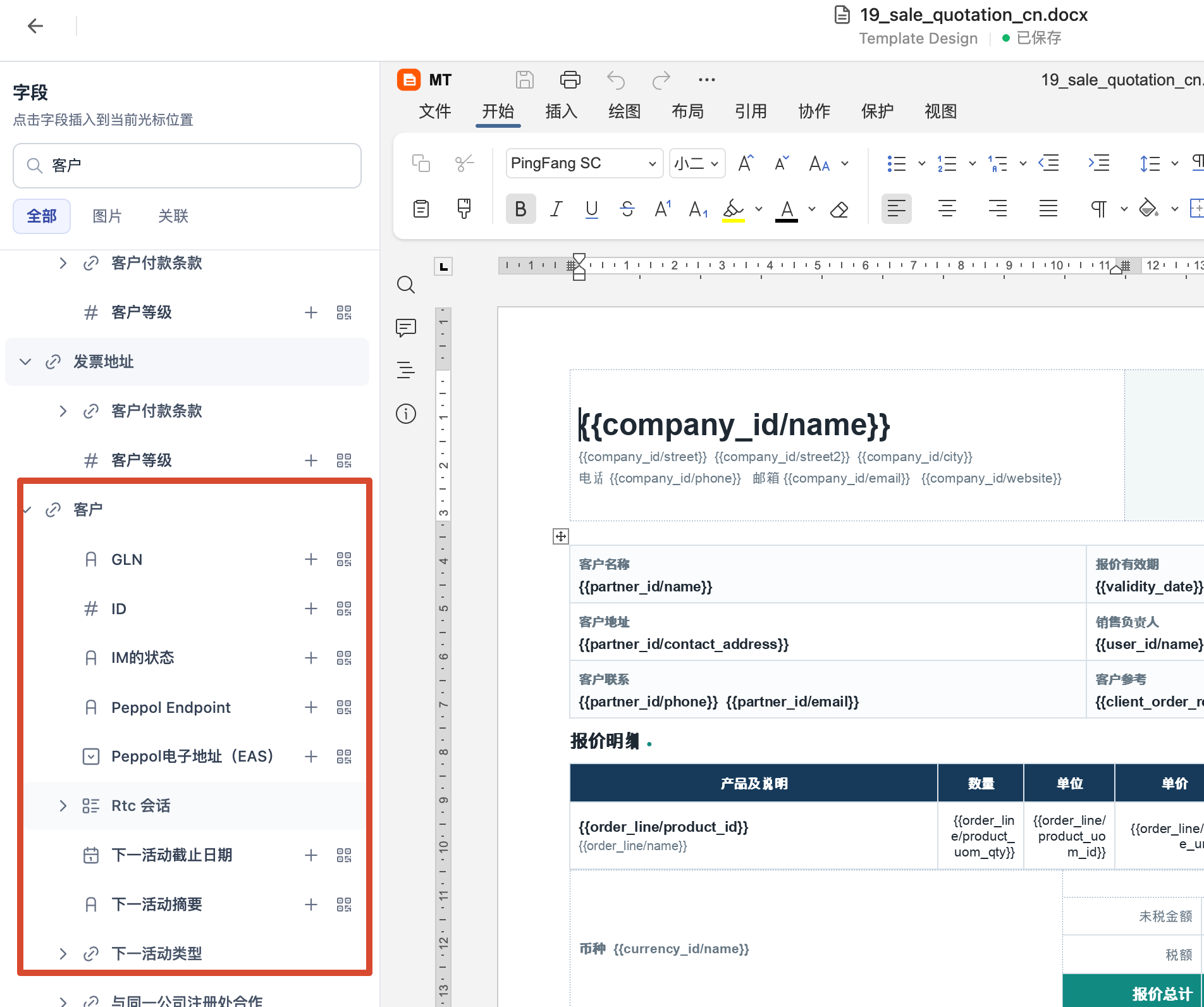Select the 关联 filter tab
This screenshot has height=1007, width=1204.
173,216
